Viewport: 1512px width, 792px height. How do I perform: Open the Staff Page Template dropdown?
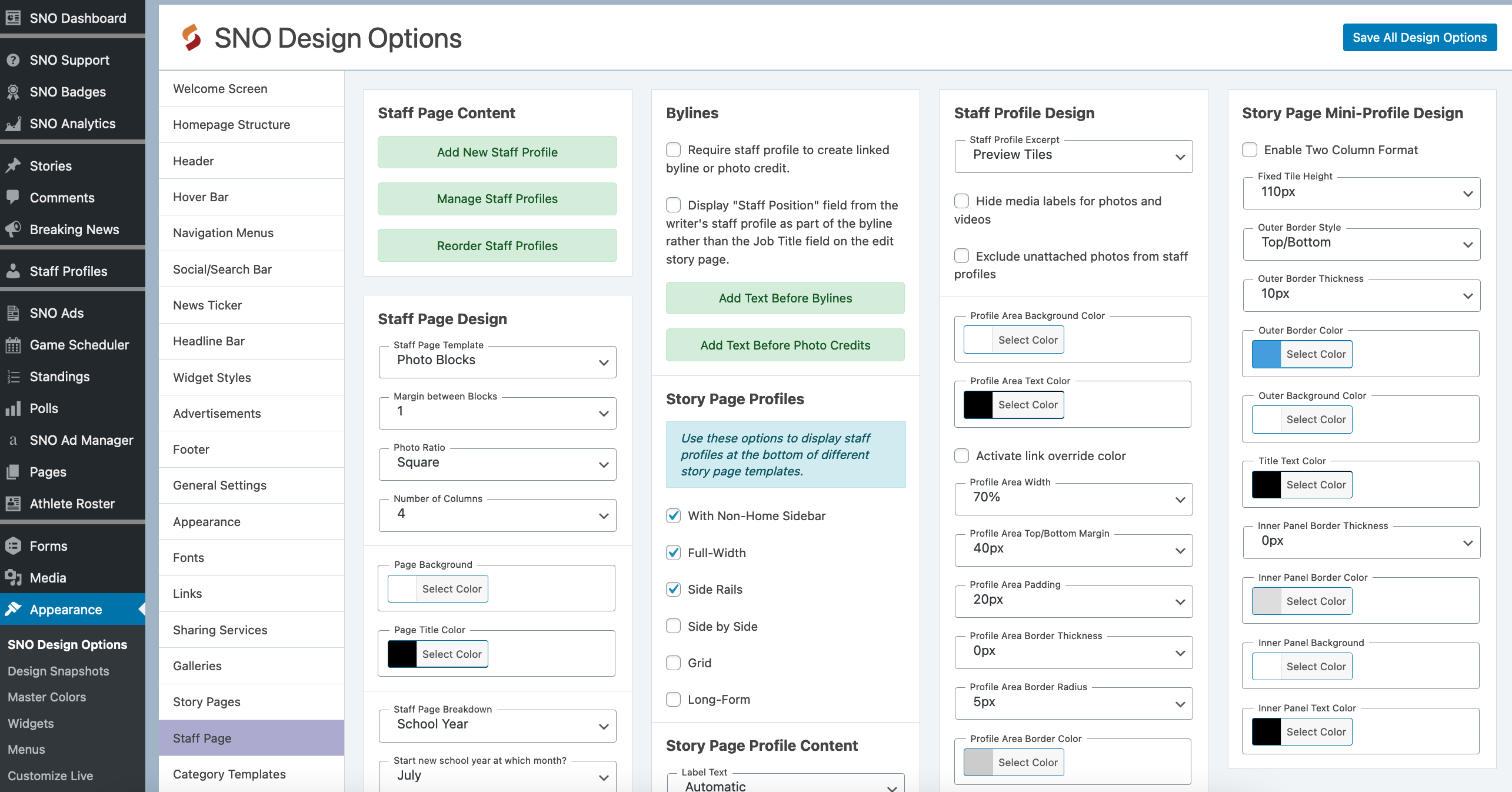pos(497,362)
